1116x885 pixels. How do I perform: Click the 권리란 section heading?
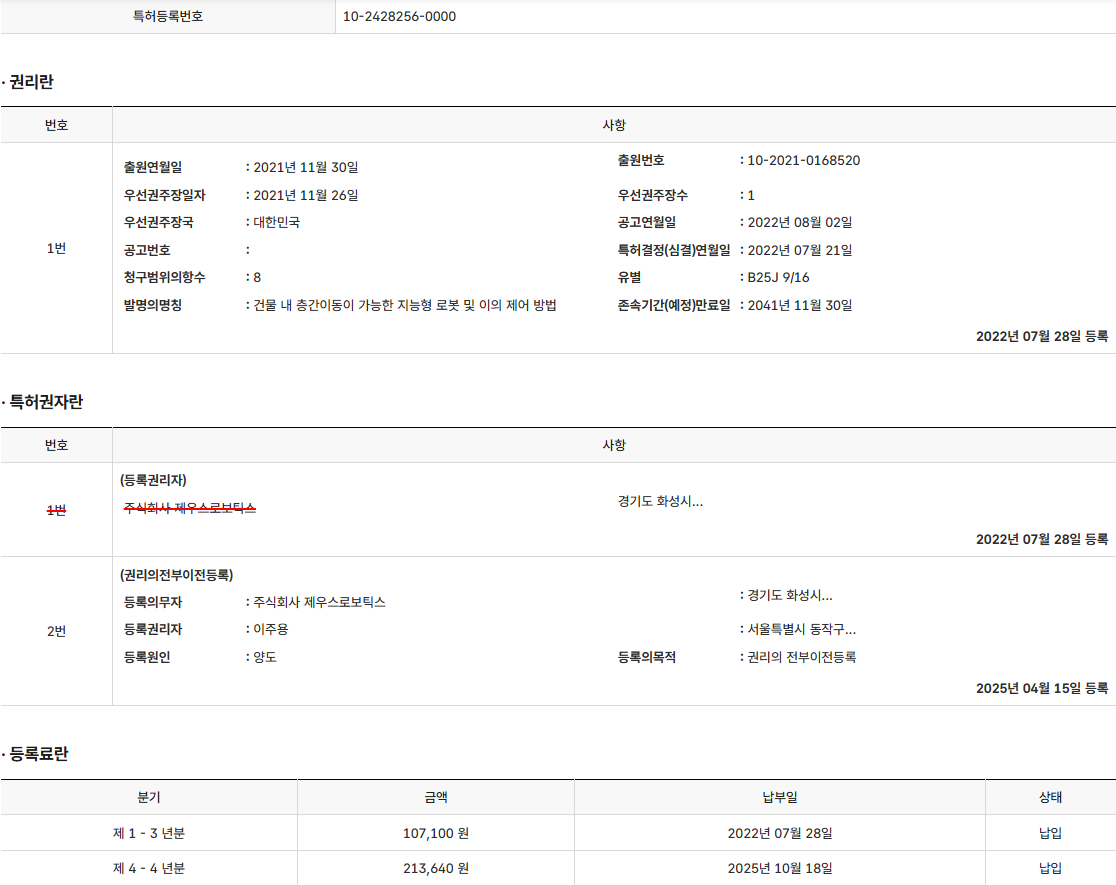pos(31,82)
